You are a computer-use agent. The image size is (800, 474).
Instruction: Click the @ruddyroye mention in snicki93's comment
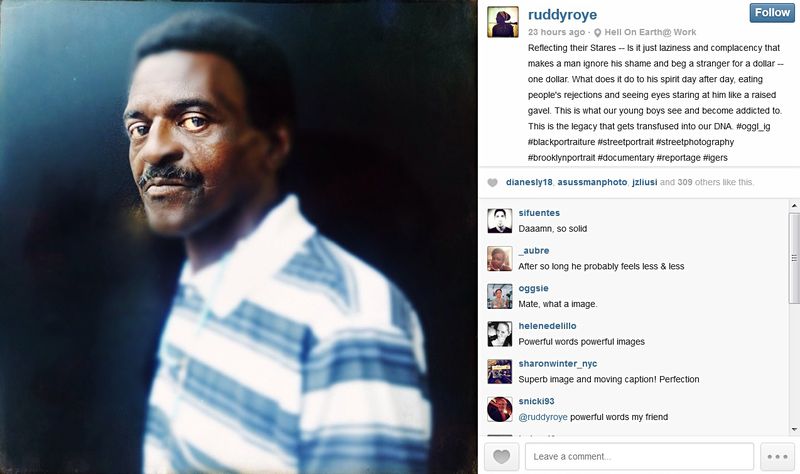543,417
